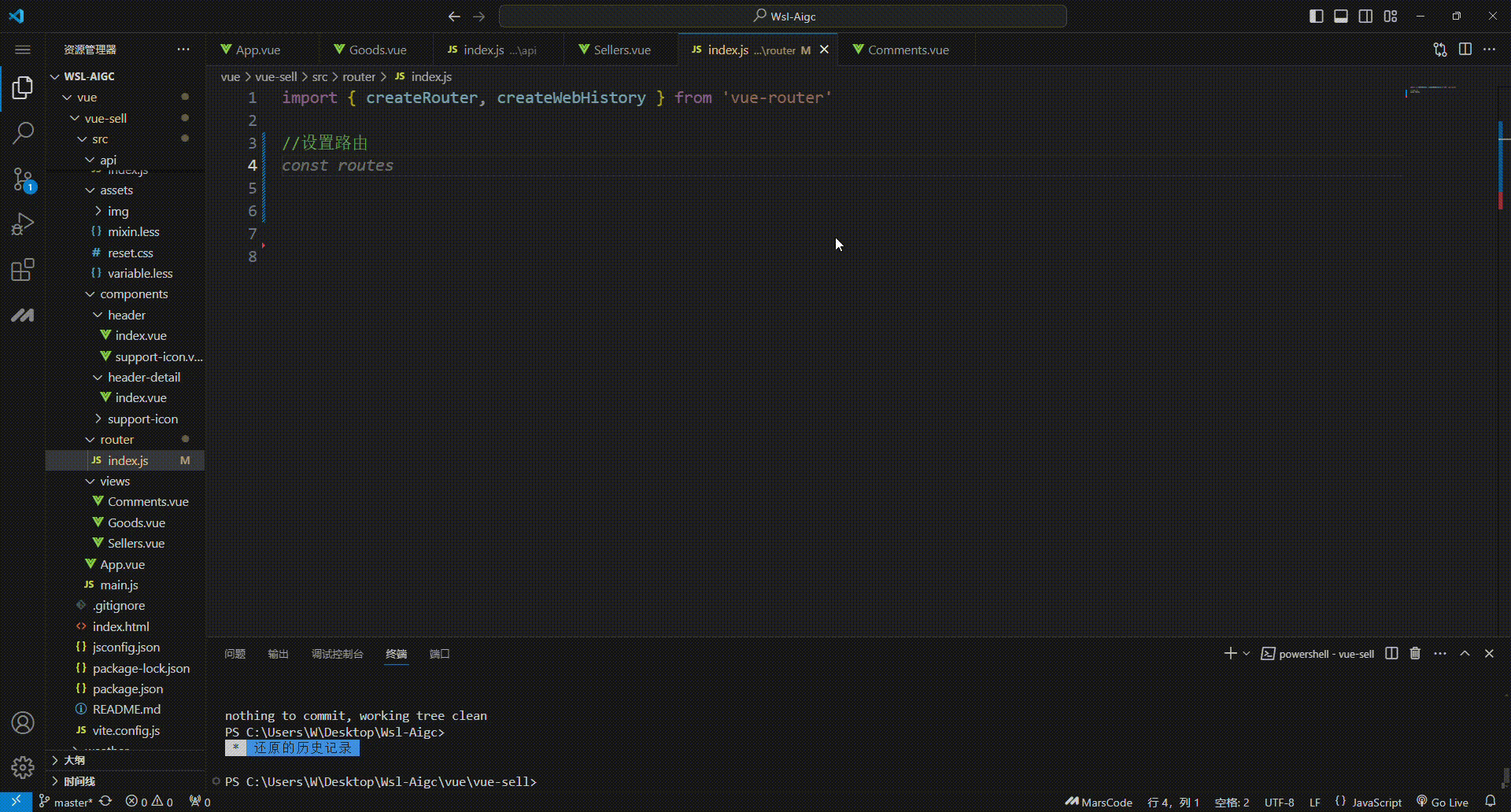1511x812 pixels.
Task: Select the Run and Debug icon
Action: (23, 223)
